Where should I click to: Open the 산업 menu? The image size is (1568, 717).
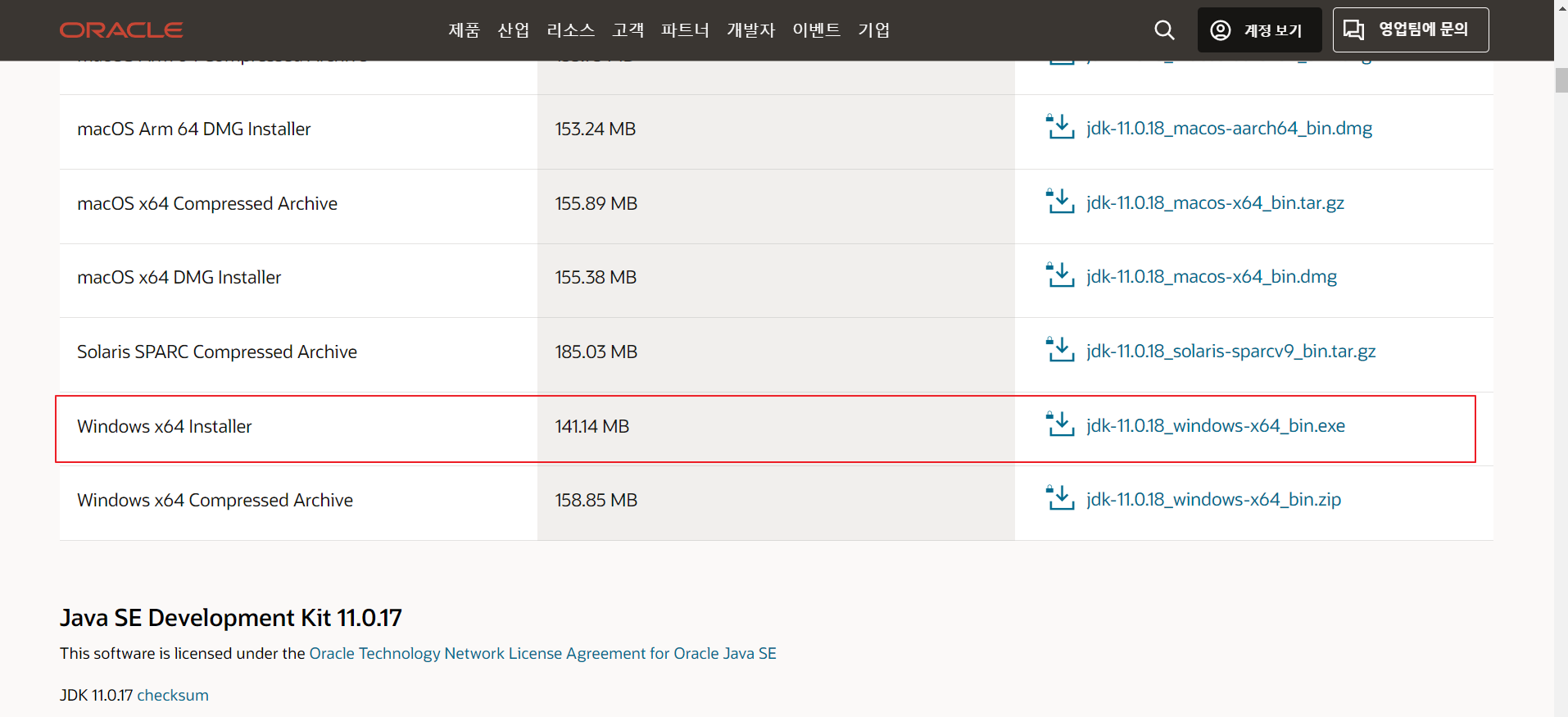tap(514, 30)
